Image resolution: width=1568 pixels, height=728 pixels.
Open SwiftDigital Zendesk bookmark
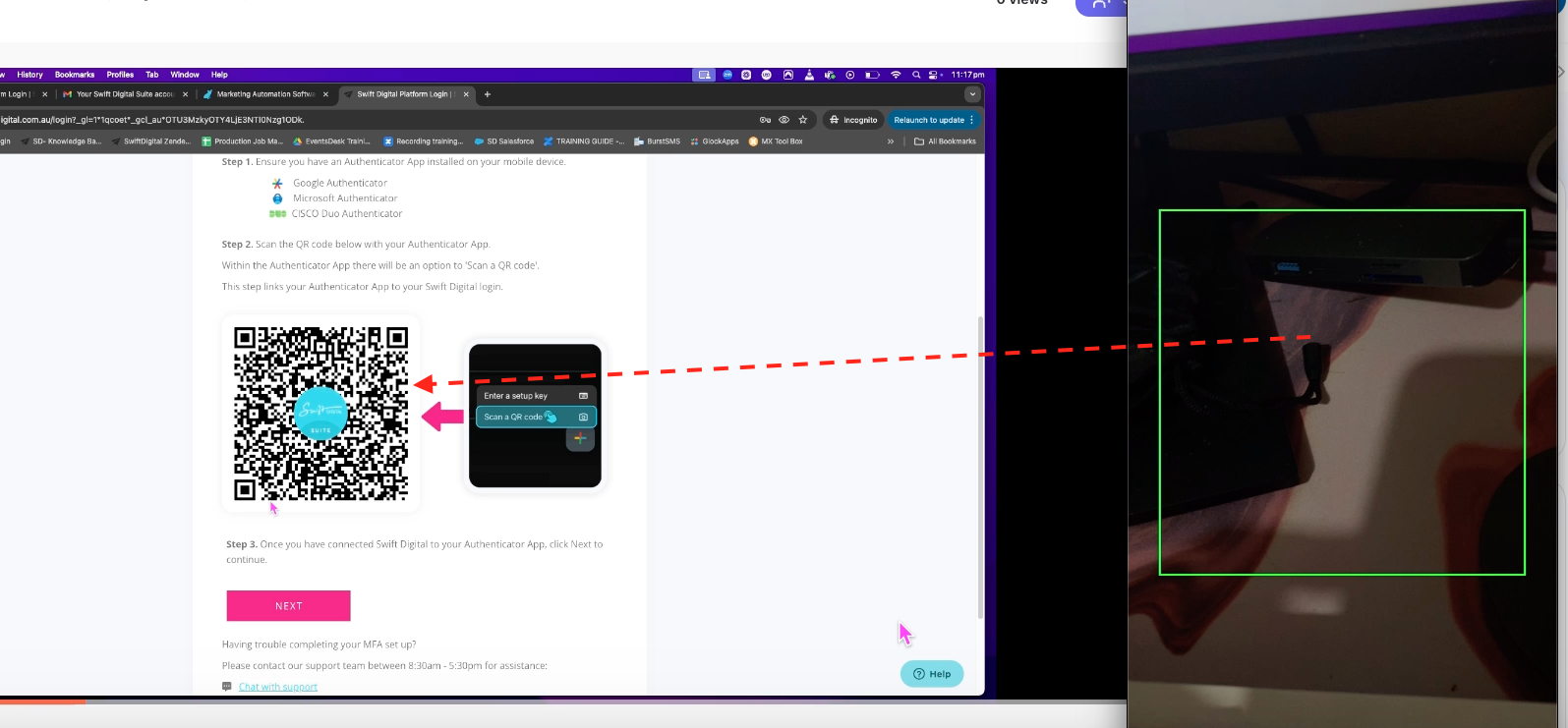point(151,141)
